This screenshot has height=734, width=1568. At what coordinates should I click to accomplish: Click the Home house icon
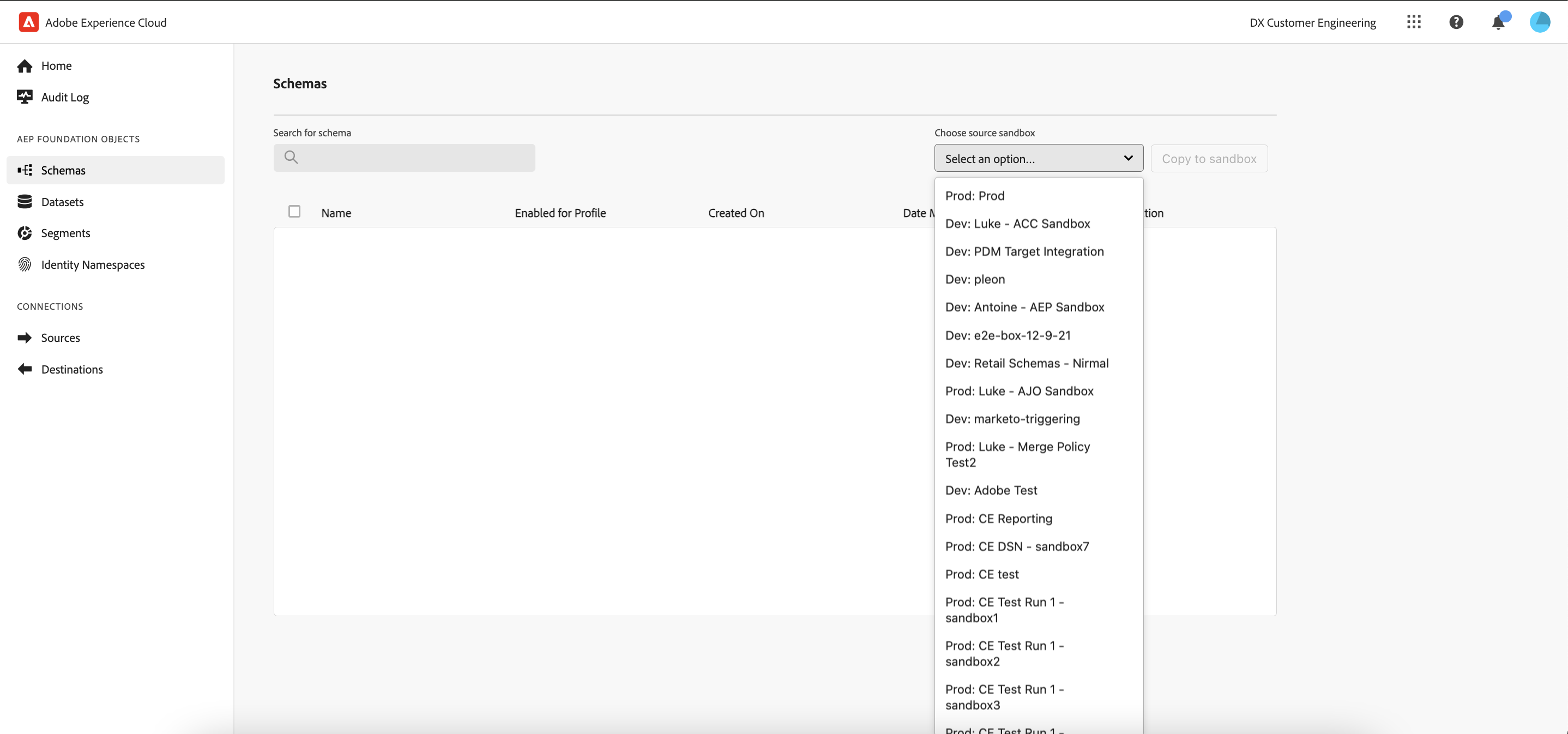(25, 66)
